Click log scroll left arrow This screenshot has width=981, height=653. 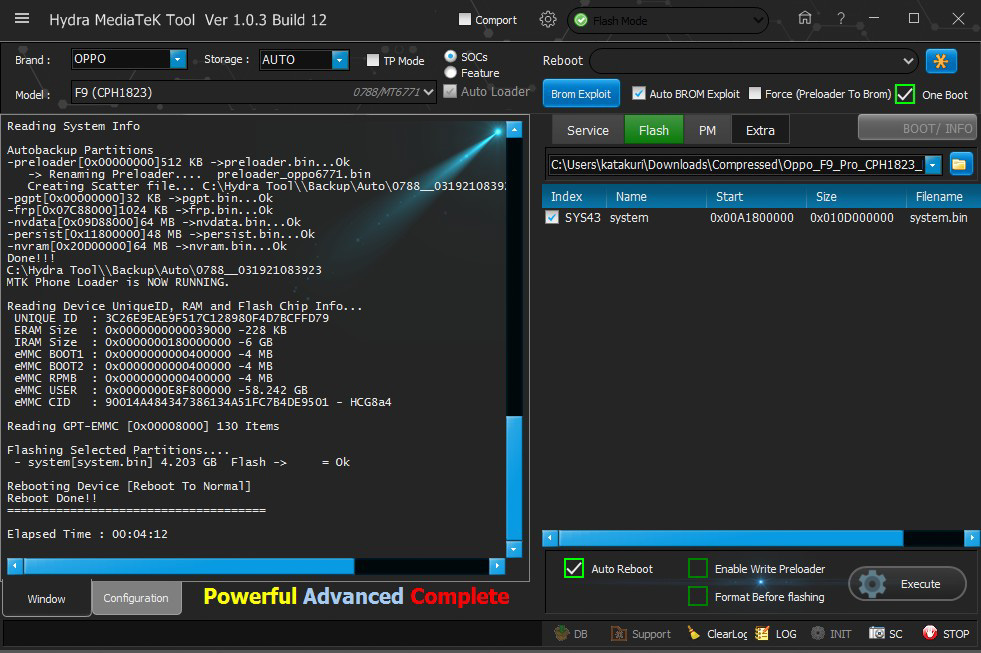click(x=15, y=566)
